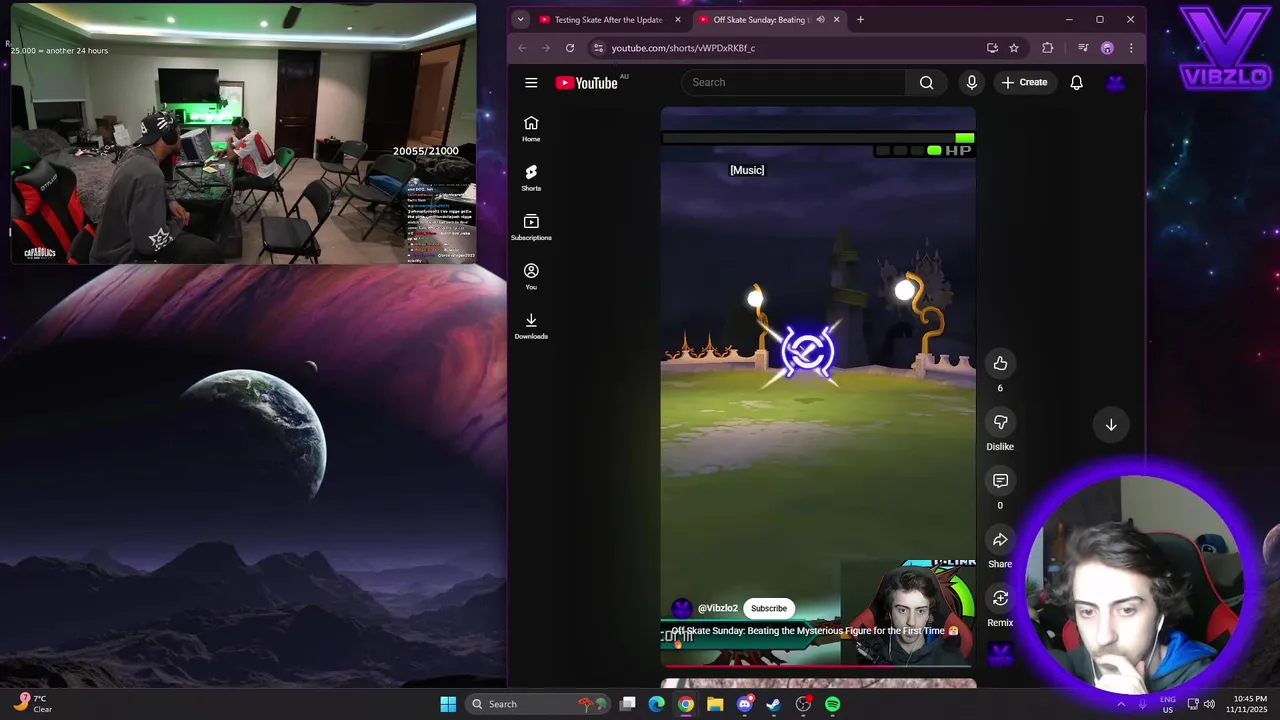
Task: Switch ENG US input language indicator
Action: coord(1168,704)
